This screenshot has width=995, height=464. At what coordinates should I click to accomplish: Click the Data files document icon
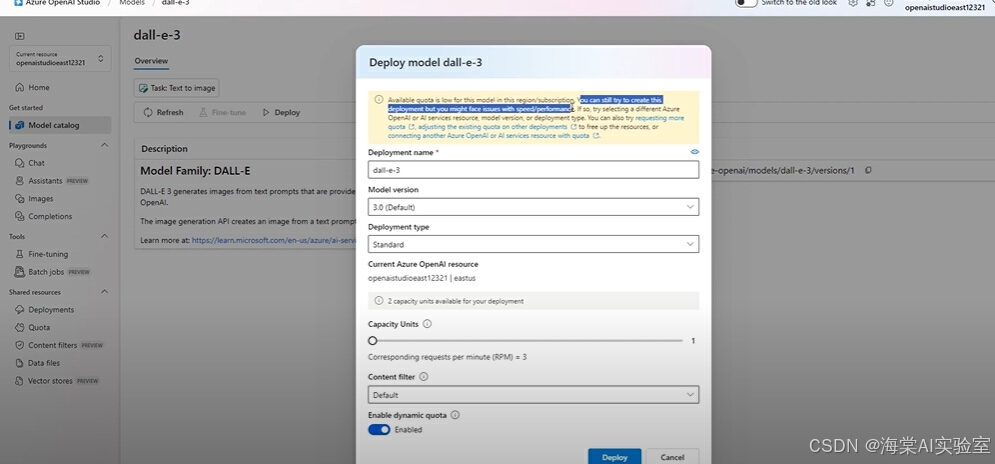[x=20, y=363]
